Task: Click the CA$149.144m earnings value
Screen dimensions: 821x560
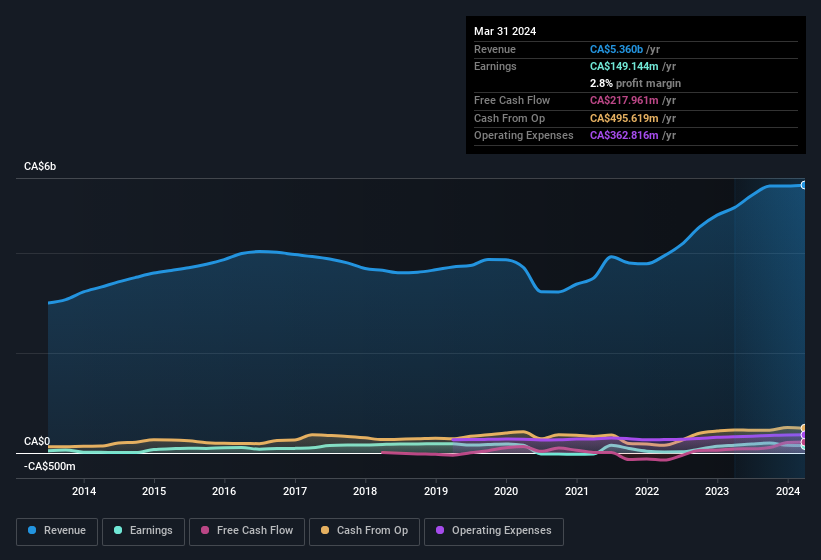Action: click(x=624, y=66)
